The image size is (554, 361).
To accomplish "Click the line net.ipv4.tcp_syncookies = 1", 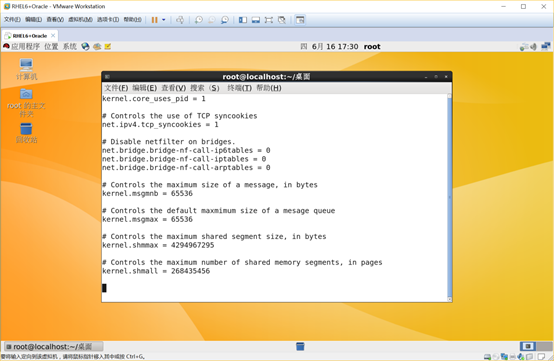I will (160, 124).
